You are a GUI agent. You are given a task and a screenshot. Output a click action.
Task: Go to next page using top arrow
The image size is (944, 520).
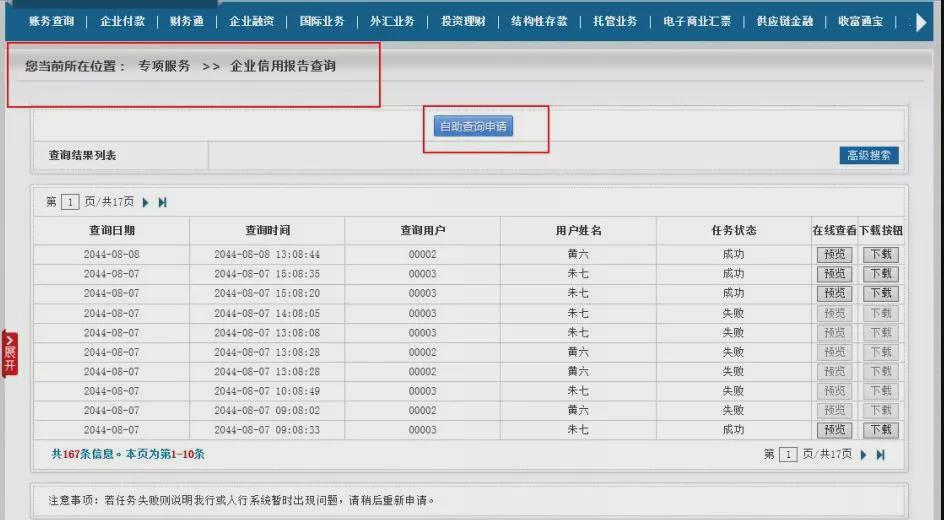pos(145,203)
